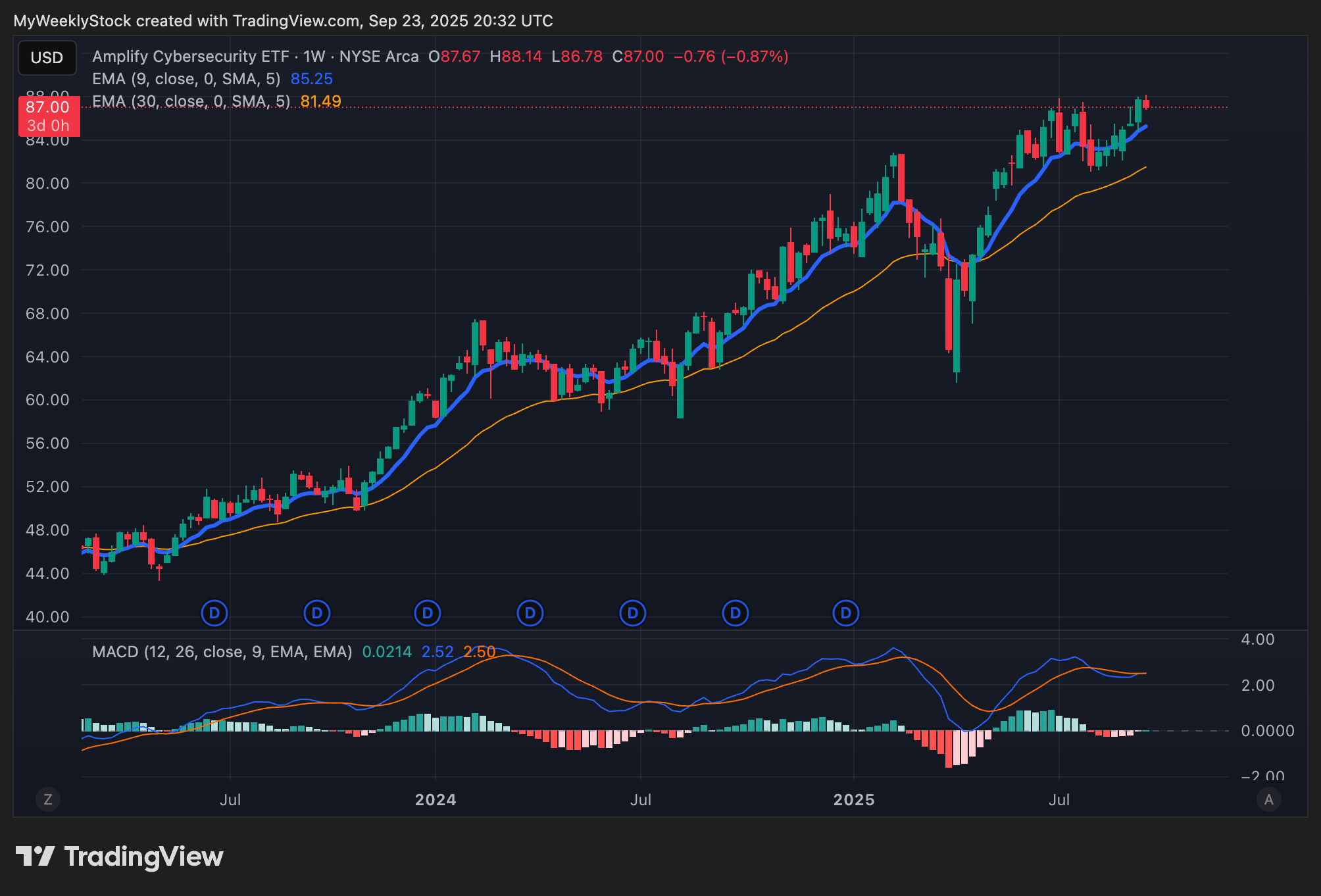Toggle the EMA 30 indicator legend

(191, 101)
